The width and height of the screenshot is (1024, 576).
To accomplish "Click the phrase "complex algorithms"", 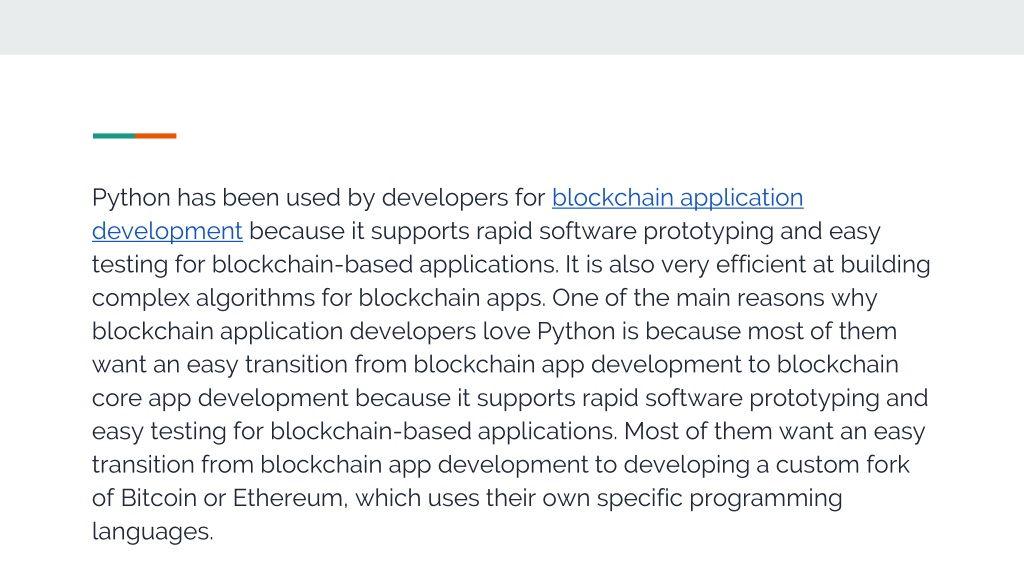I will click(204, 298).
